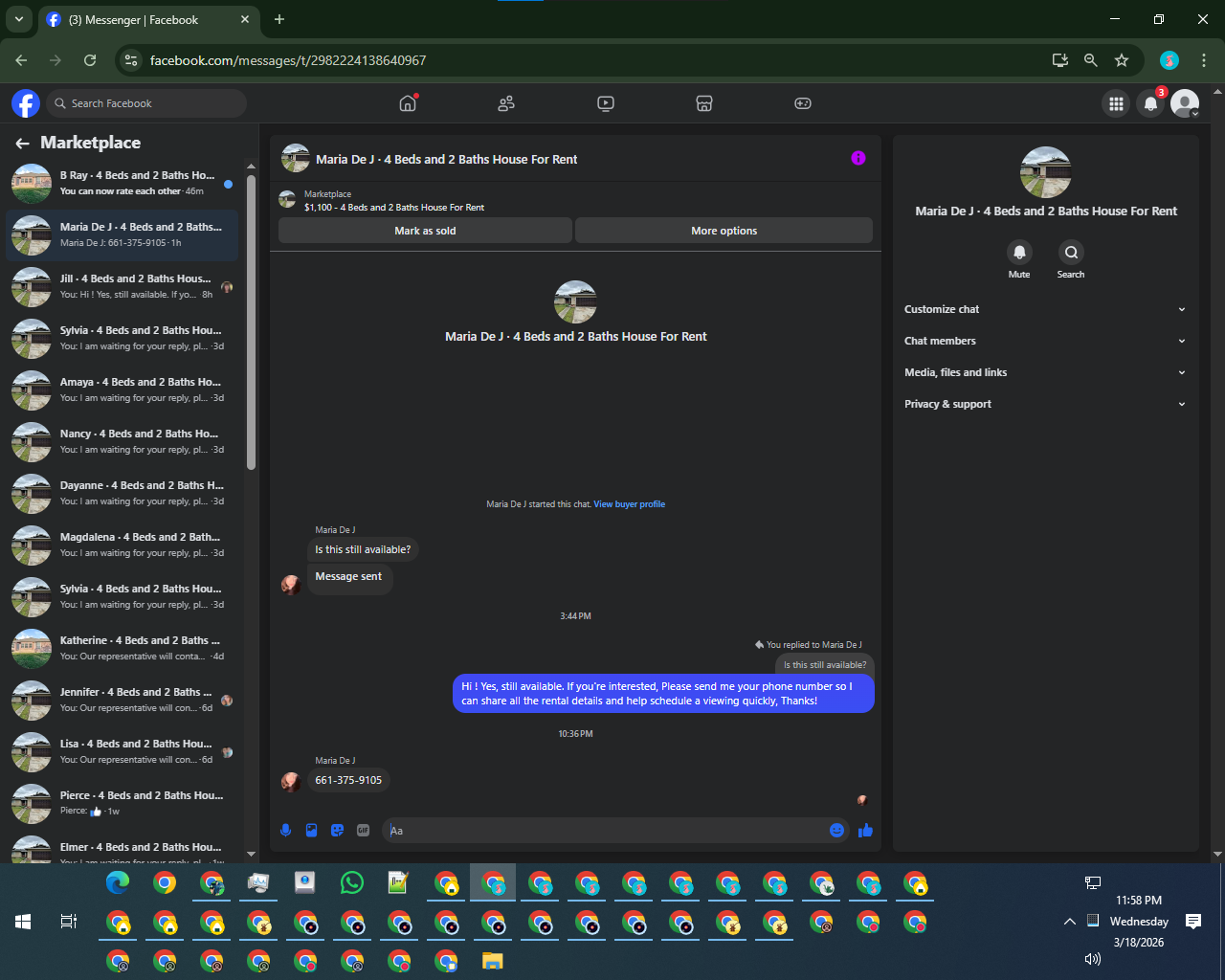
Task: Reload the page in Chrome
Action: pos(90,60)
